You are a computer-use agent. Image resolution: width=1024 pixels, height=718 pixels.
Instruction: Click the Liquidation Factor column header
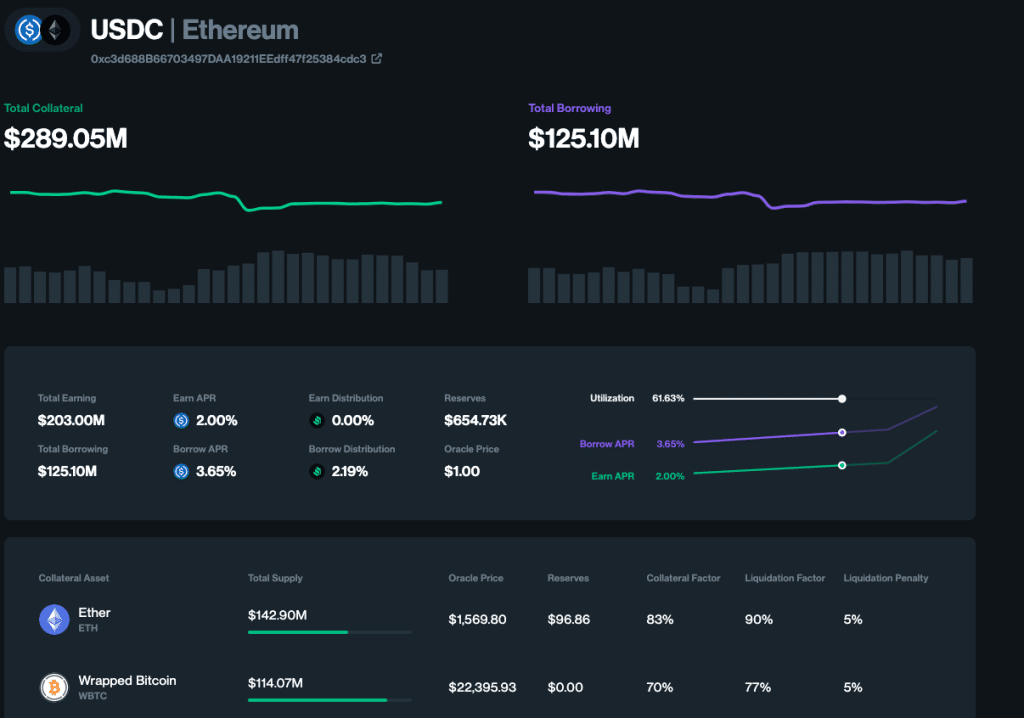pos(785,578)
